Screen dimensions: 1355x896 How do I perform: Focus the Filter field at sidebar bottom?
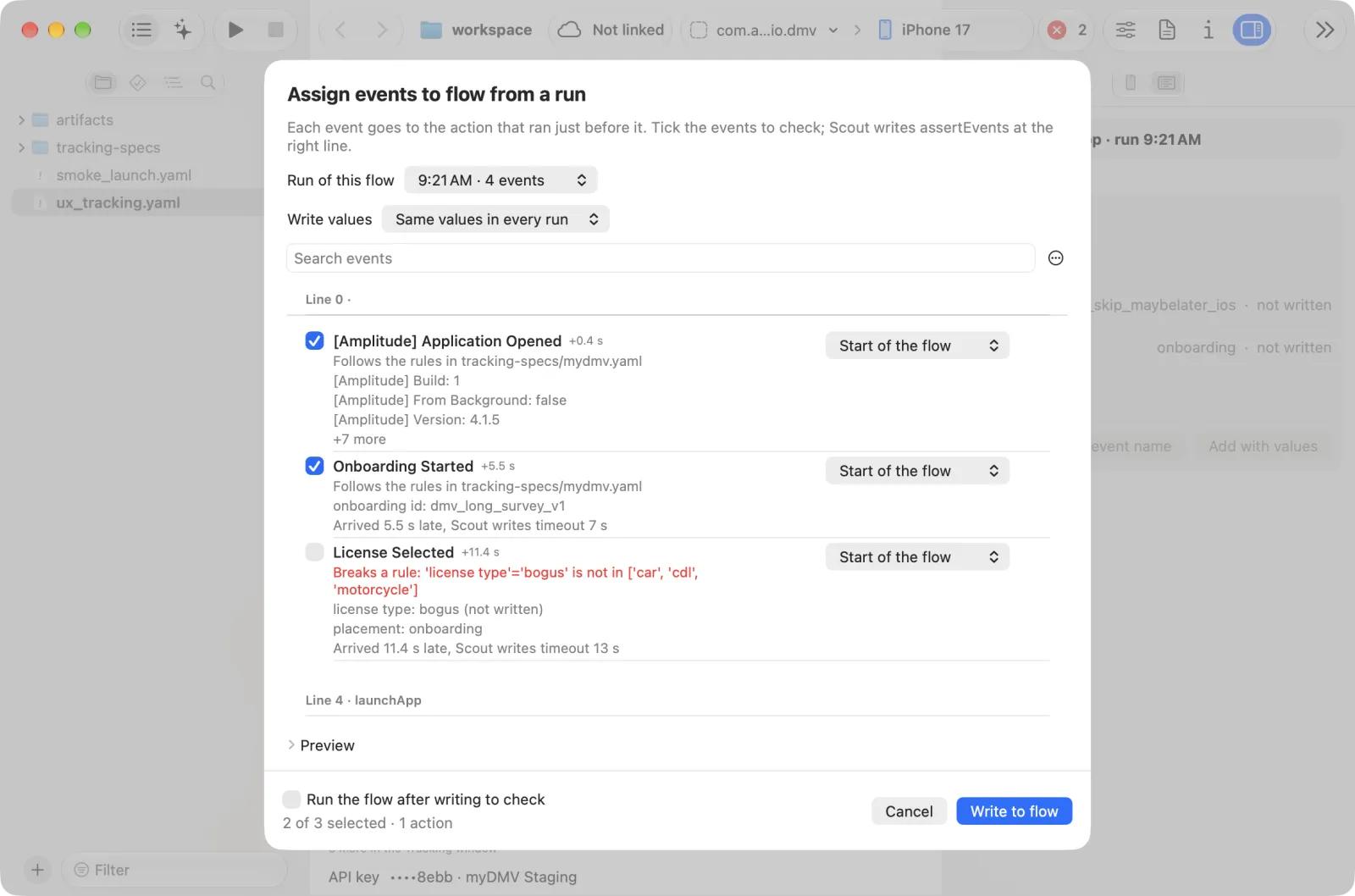174,870
